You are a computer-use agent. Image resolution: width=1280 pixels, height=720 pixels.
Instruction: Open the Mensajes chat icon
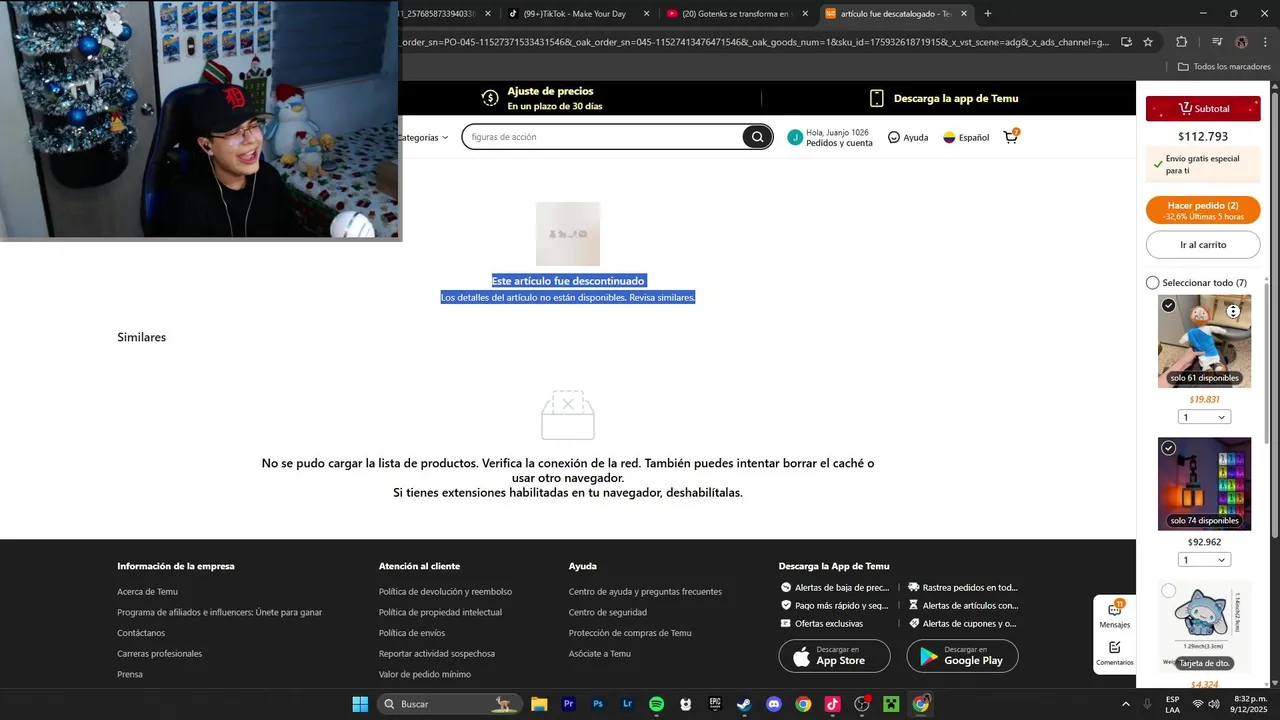[x=1114, y=608]
